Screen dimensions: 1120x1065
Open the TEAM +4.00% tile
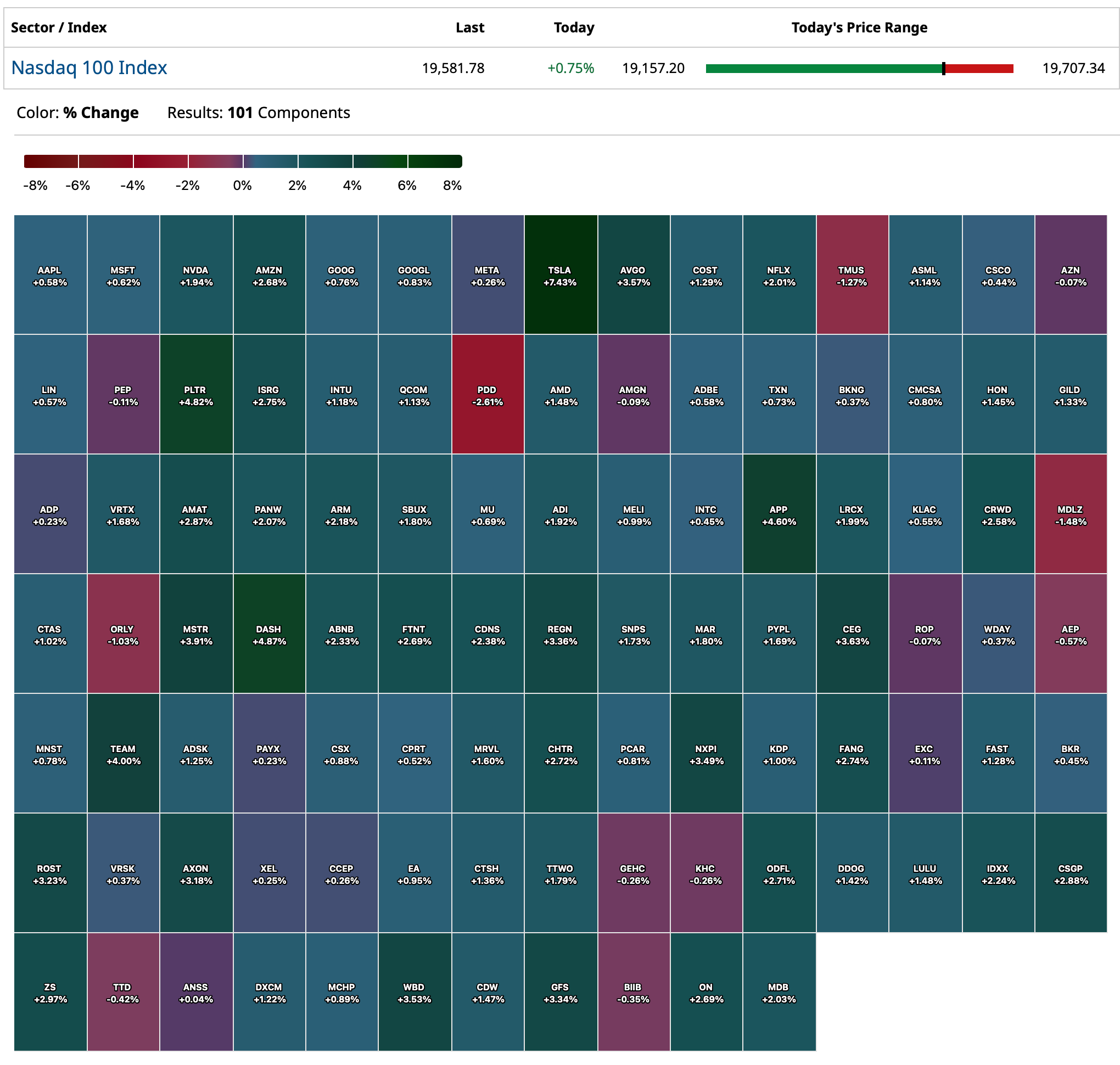click(x=122, y=753)
